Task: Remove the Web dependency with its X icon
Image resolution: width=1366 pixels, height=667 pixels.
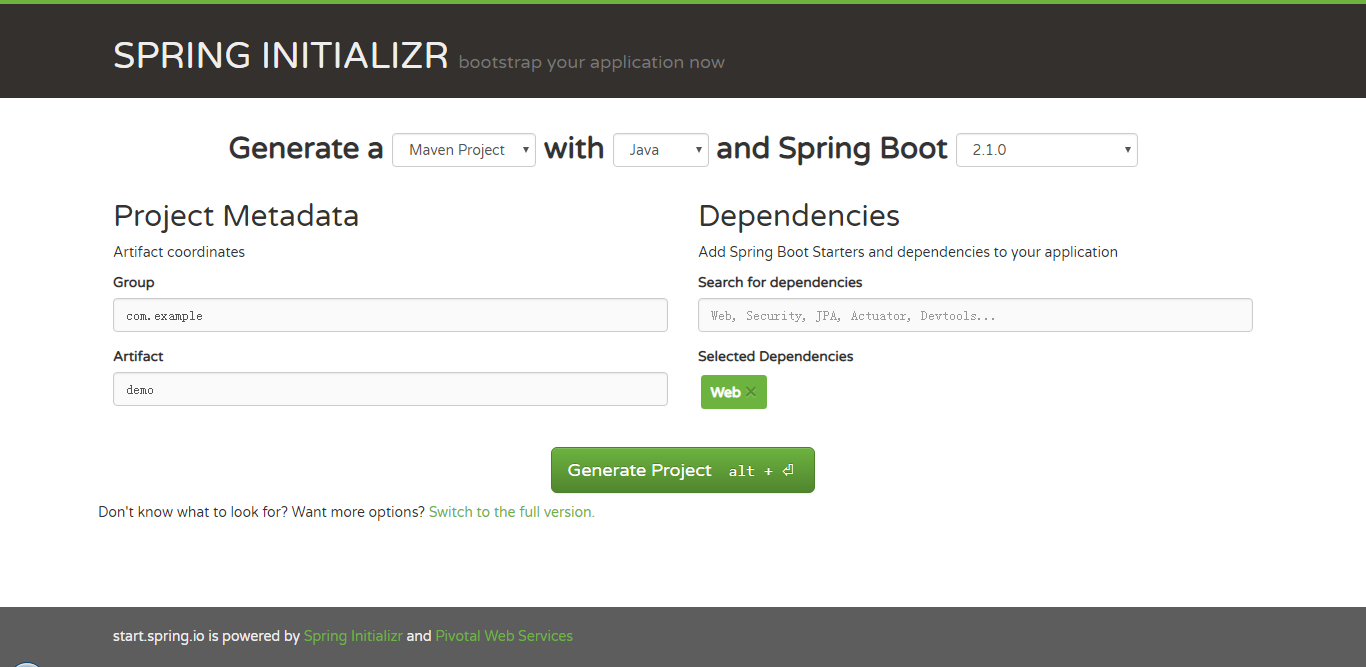Action: [x=751, y=392]
